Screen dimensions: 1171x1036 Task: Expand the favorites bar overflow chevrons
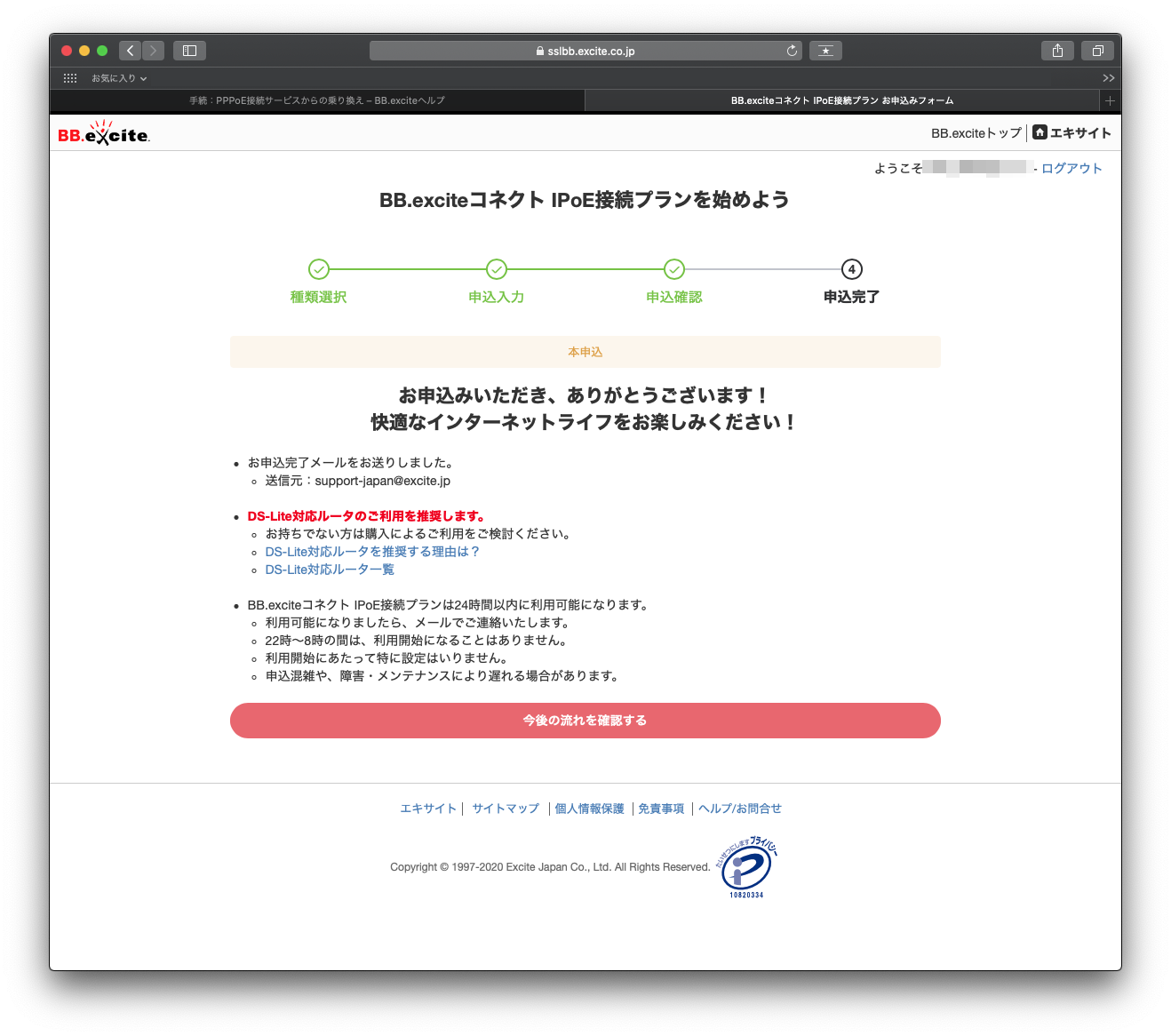pyautogui.click(x=1108, y=78)
